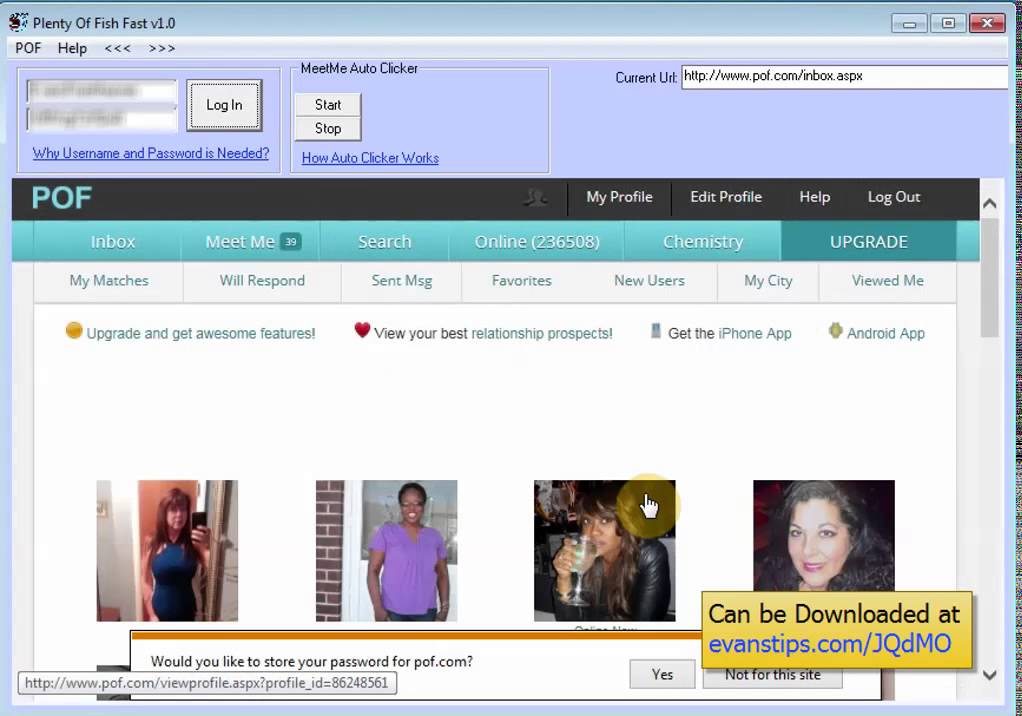Open the Search tab
Image resolution: width=1022 pixels, height=716 pixels.
[385, 242]
